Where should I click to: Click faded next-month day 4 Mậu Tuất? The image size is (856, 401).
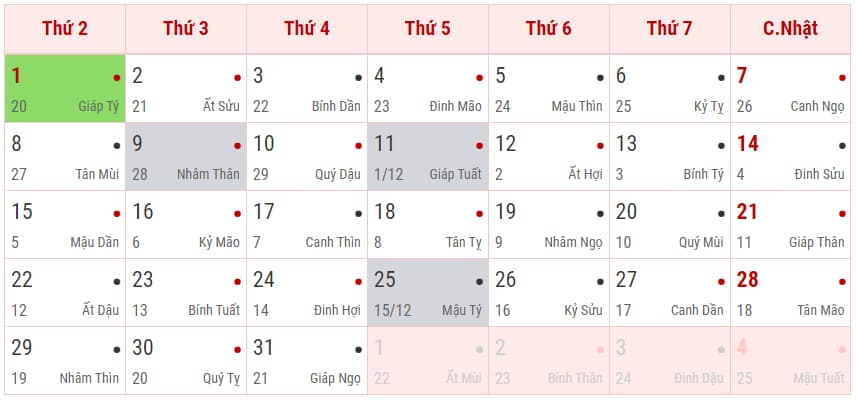point(790,361)
